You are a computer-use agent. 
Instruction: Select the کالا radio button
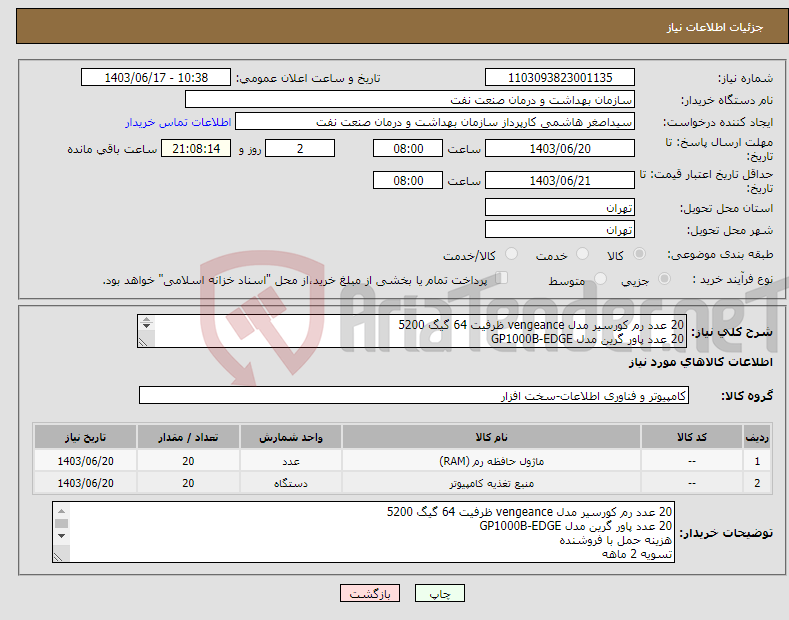click(x=639, y=254)
